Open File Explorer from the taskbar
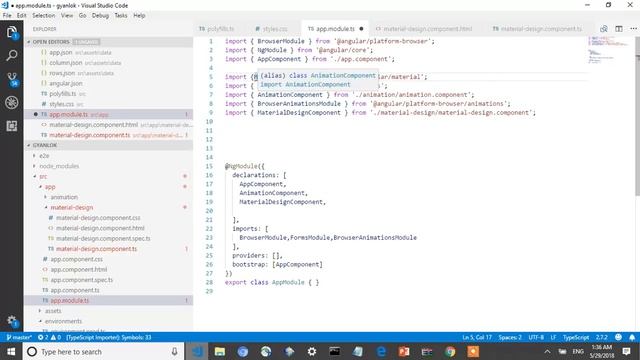This screenshot has width=640, height=360. (x=220, y=351)
